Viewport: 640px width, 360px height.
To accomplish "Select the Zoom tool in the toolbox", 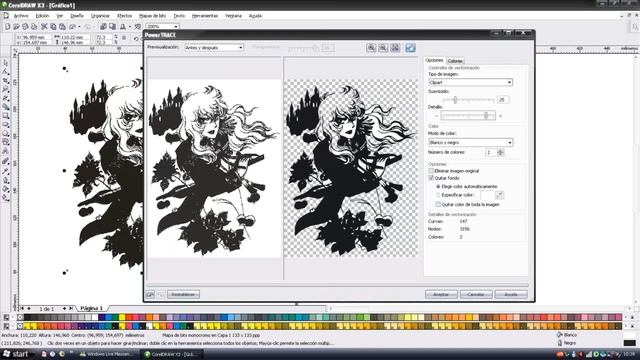I will point(6,89).
